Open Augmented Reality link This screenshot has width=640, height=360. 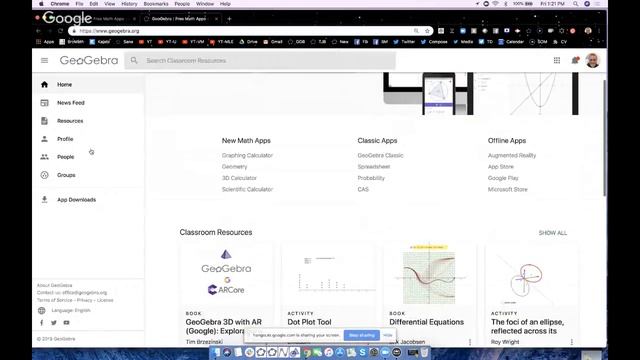coord(512,156)
